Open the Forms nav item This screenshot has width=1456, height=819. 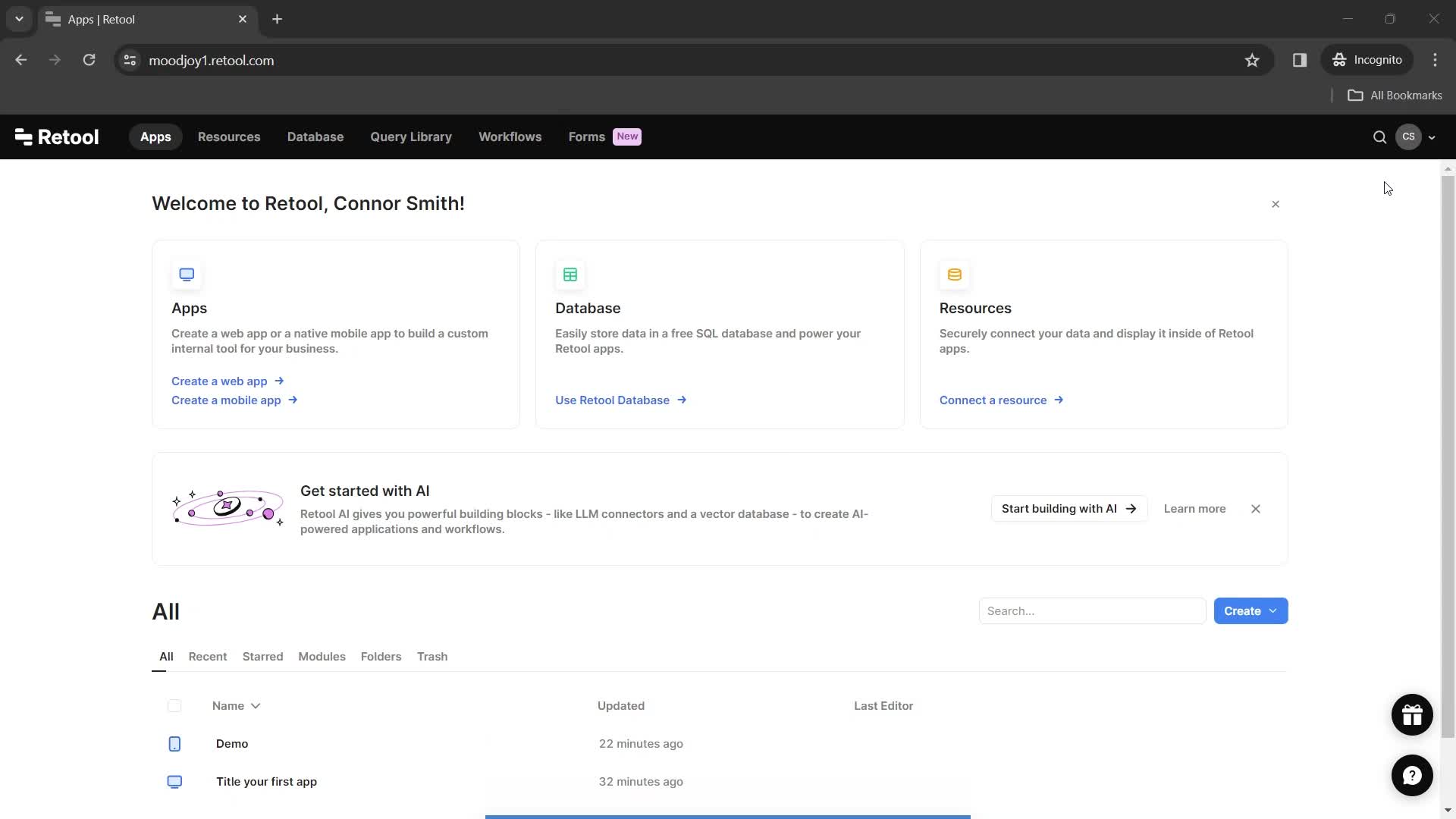587,136
